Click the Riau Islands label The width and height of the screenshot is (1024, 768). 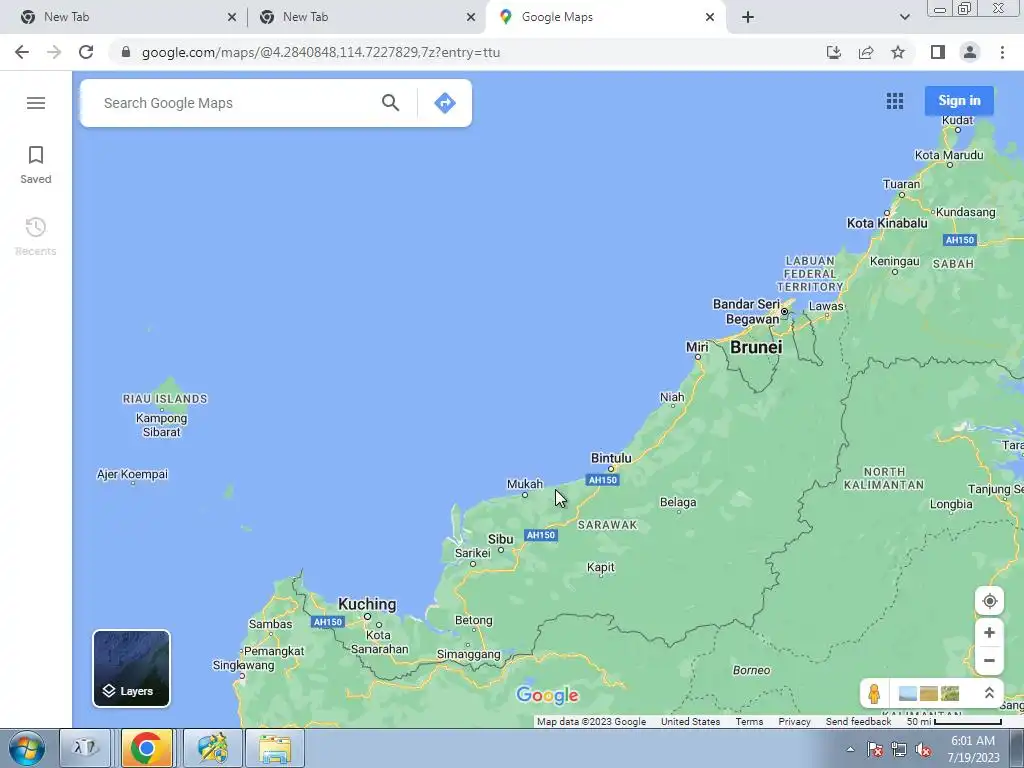[165, 398]
